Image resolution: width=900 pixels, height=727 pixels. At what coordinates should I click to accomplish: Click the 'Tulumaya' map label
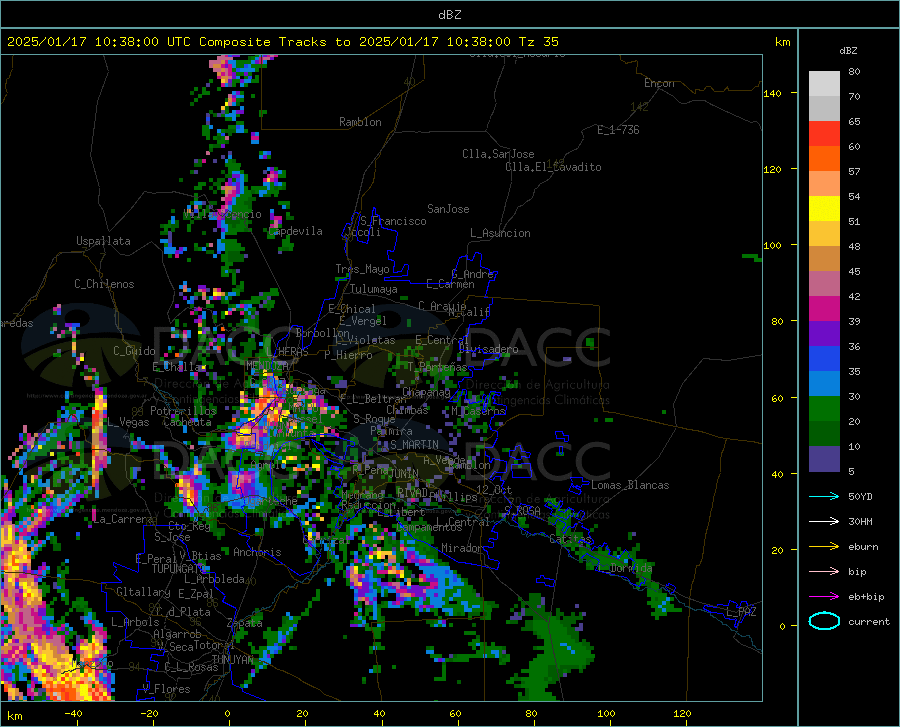(x=374, y=289)
